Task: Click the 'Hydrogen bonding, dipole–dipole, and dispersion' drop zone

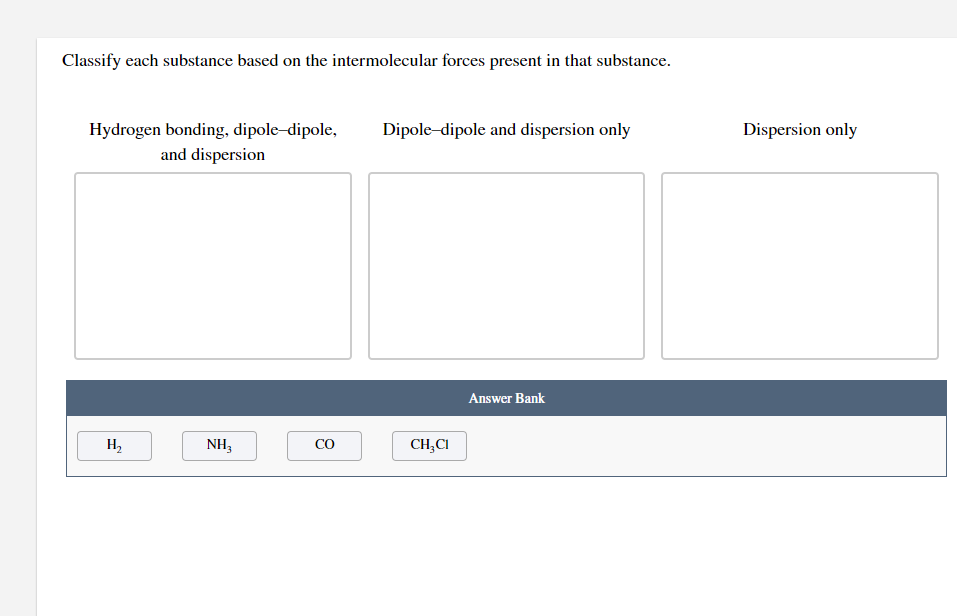Action: coord(212,265)
